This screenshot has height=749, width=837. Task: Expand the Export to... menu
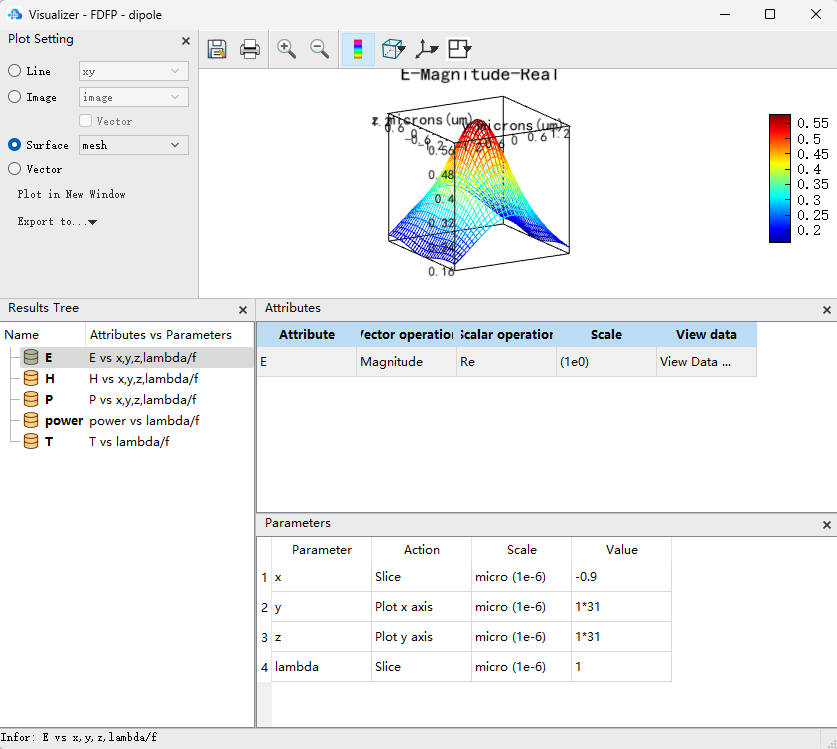coord(57,222)
